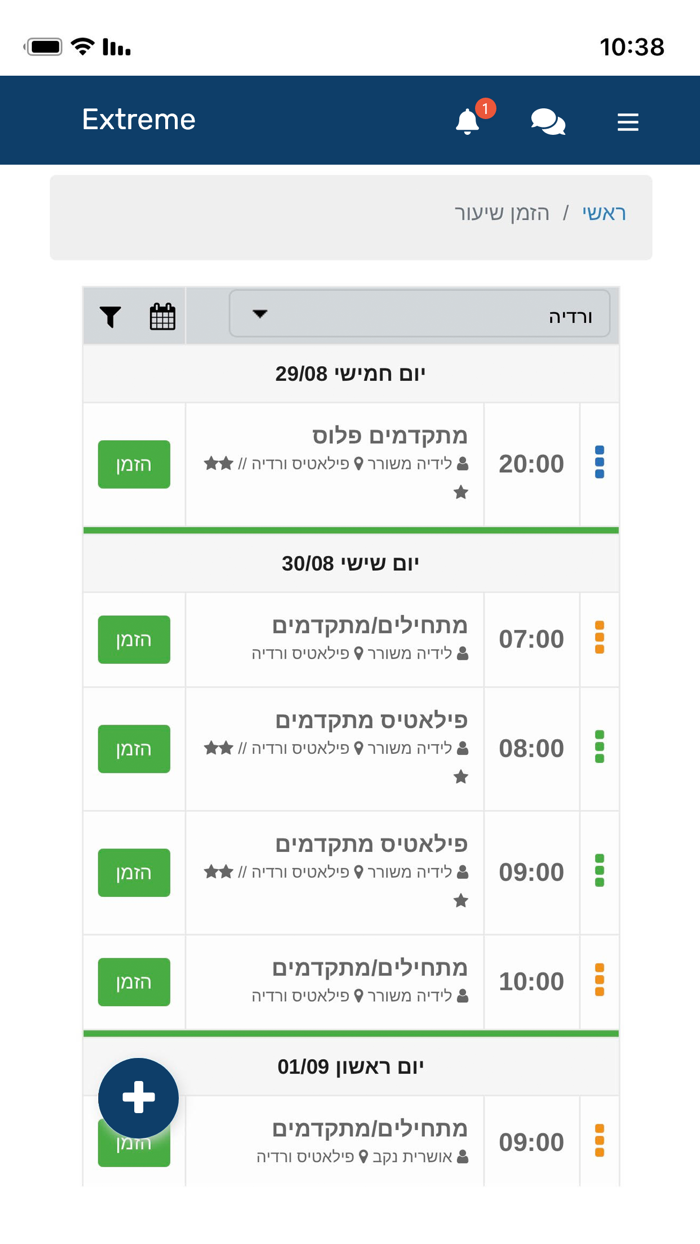Tap the Extreme logo in the header
700x1244 pixels.
point(138,120)
